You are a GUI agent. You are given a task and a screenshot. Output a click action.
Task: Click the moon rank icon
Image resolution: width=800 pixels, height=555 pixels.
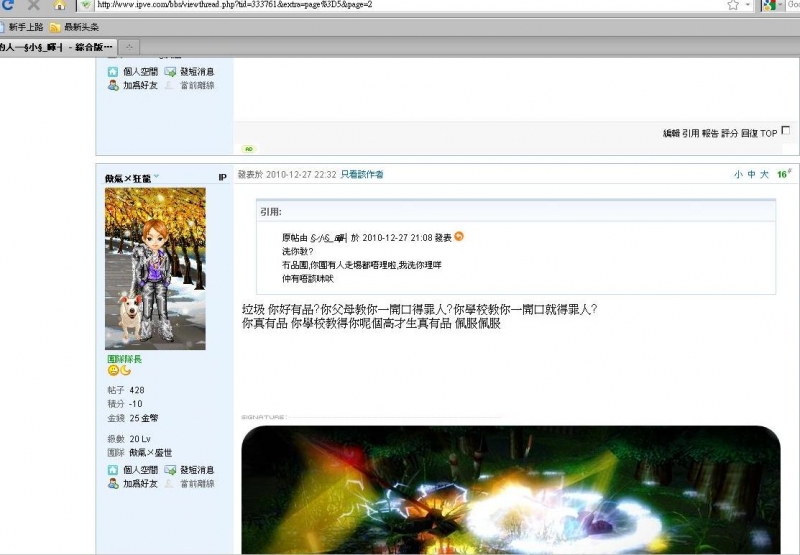click(x=125, y=371)
